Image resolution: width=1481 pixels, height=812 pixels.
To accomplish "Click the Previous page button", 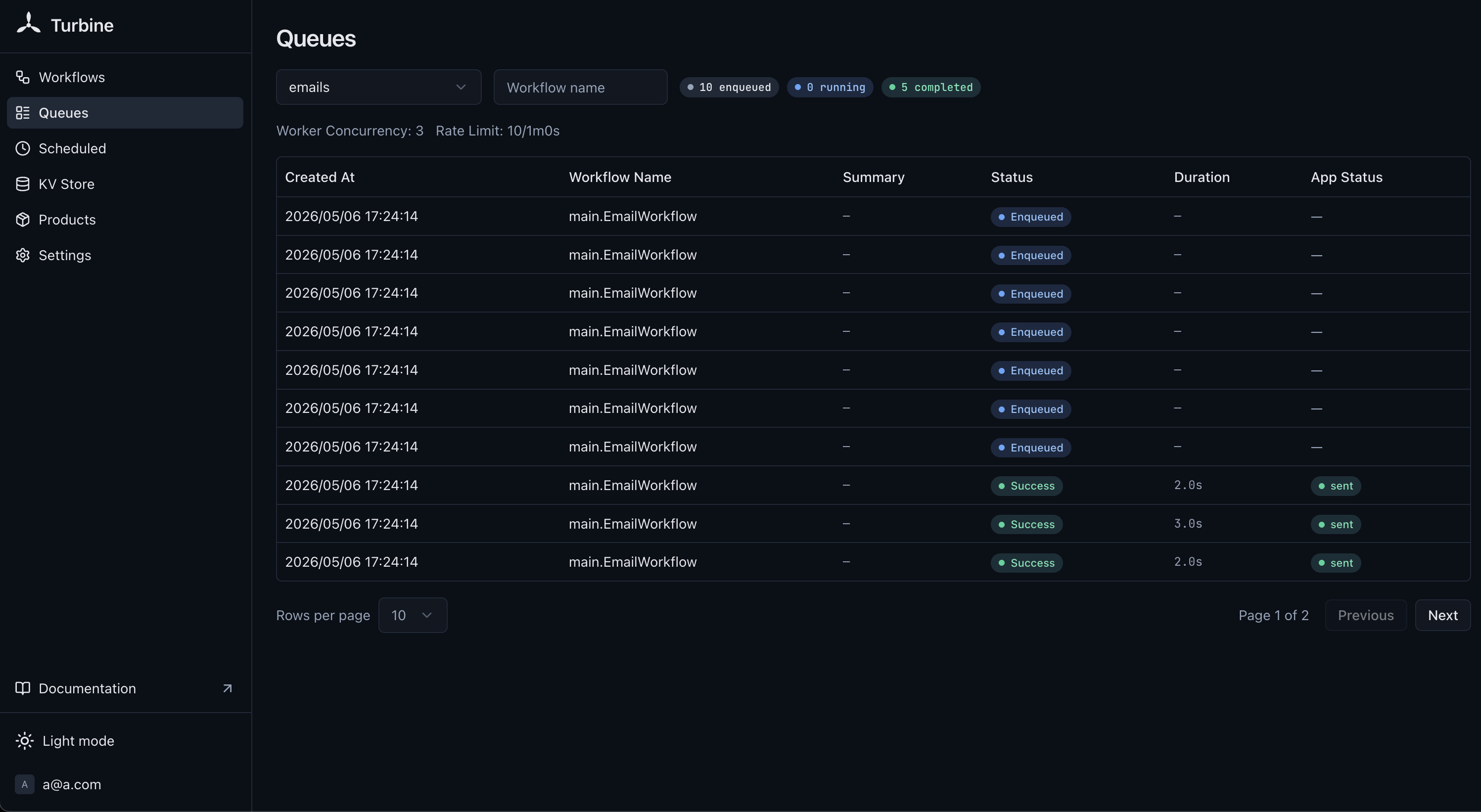I will 1365,616.
